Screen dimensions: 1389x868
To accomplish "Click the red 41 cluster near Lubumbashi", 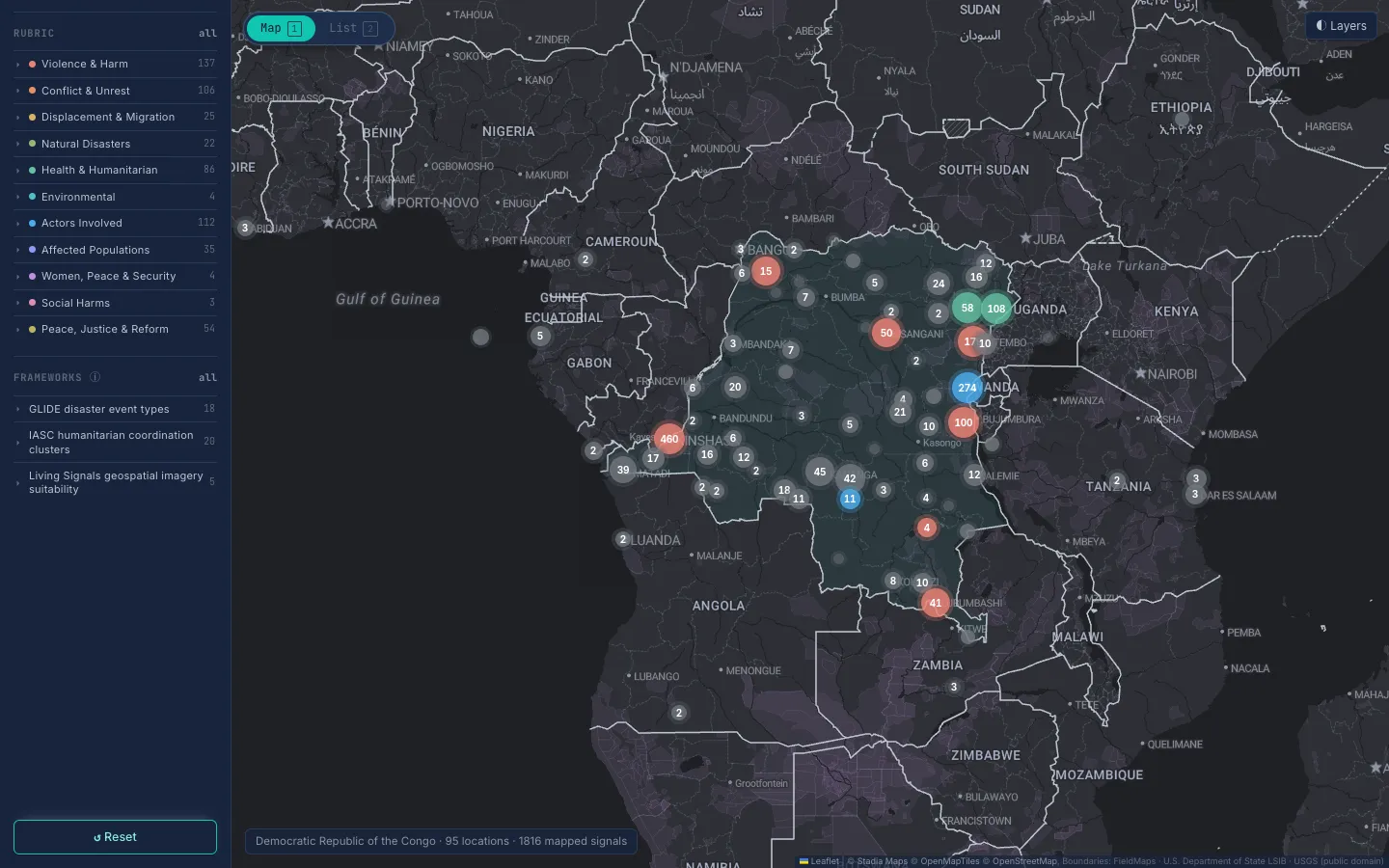I will tap(936, 604).
